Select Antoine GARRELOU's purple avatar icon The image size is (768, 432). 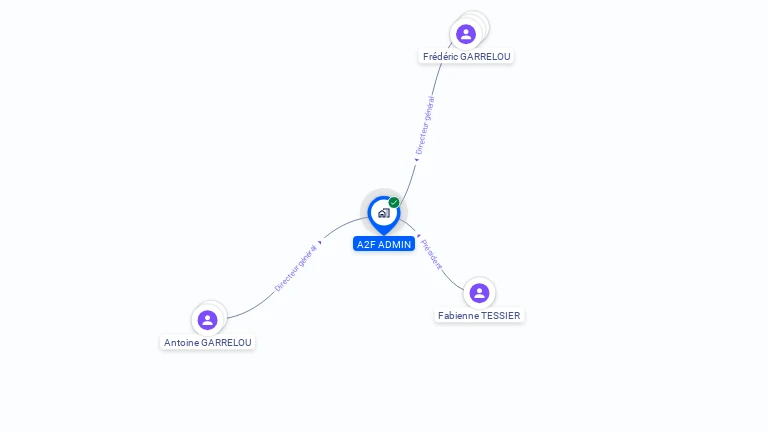207,320
